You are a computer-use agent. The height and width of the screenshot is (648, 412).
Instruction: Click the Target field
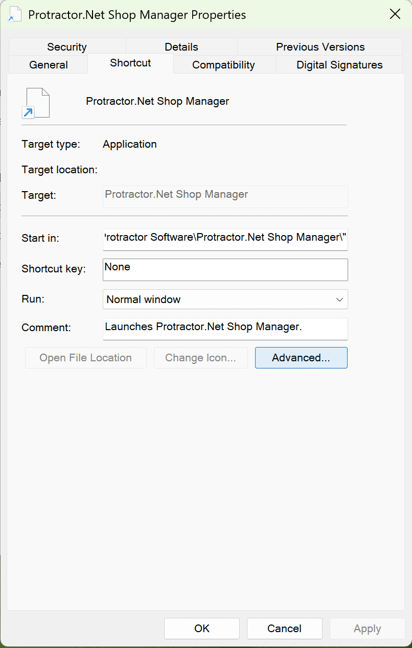[225, 195]
